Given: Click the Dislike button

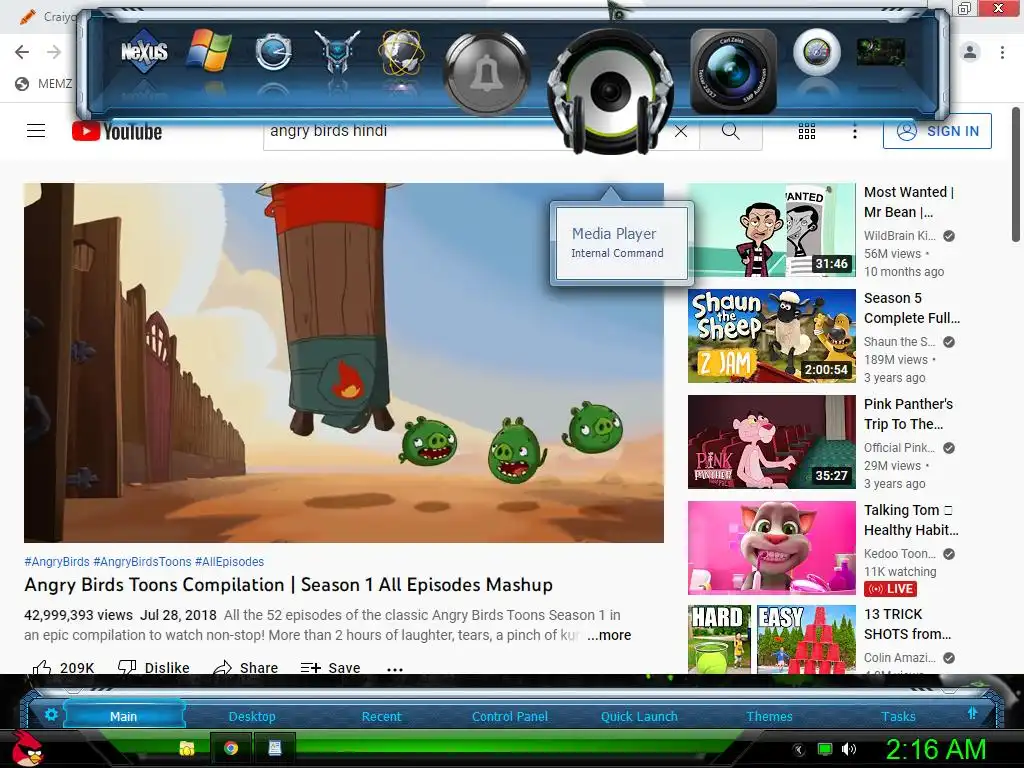Looking at the screenshot, I should pos(153,667).
